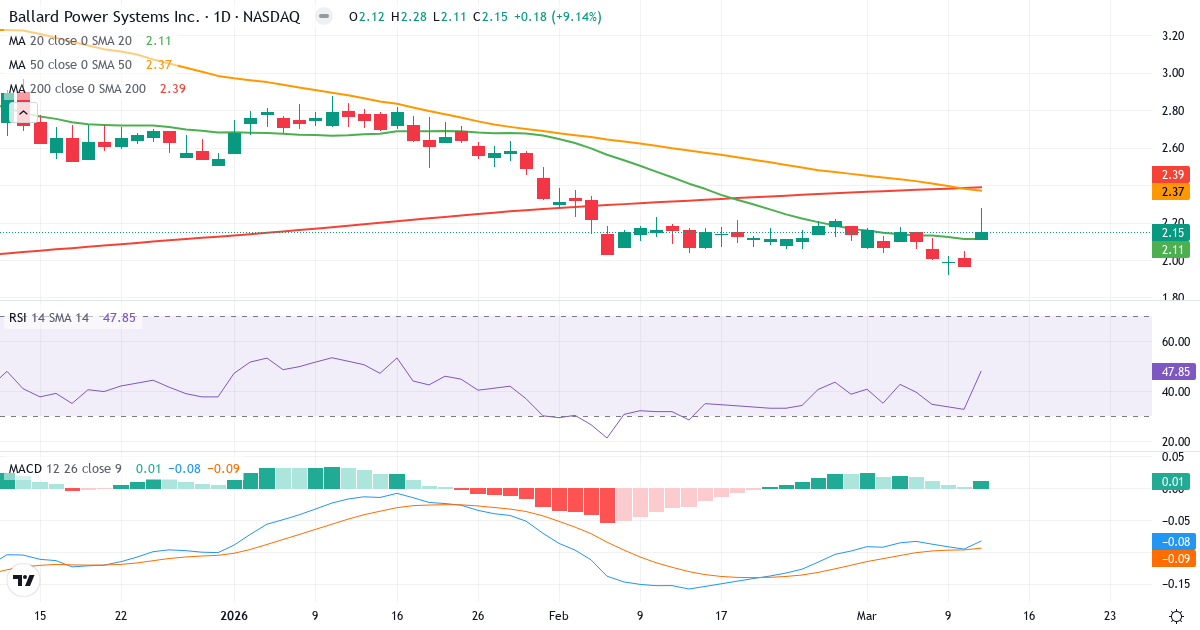1200x630 pixels.
Task: Click the TradingView logo watermark
Action: tap(25, 578)
